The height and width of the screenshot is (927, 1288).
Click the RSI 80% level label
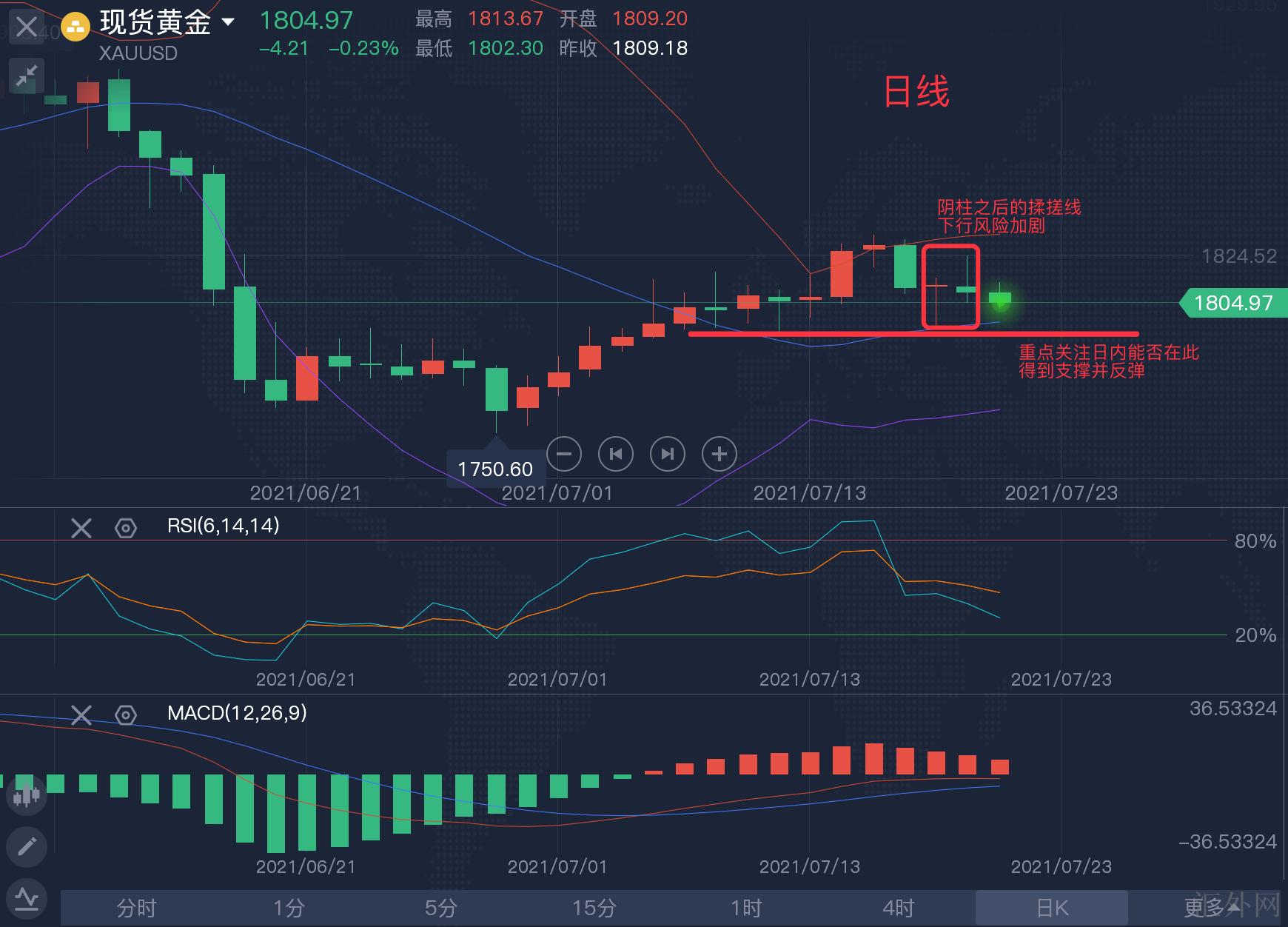(1255, 541)
